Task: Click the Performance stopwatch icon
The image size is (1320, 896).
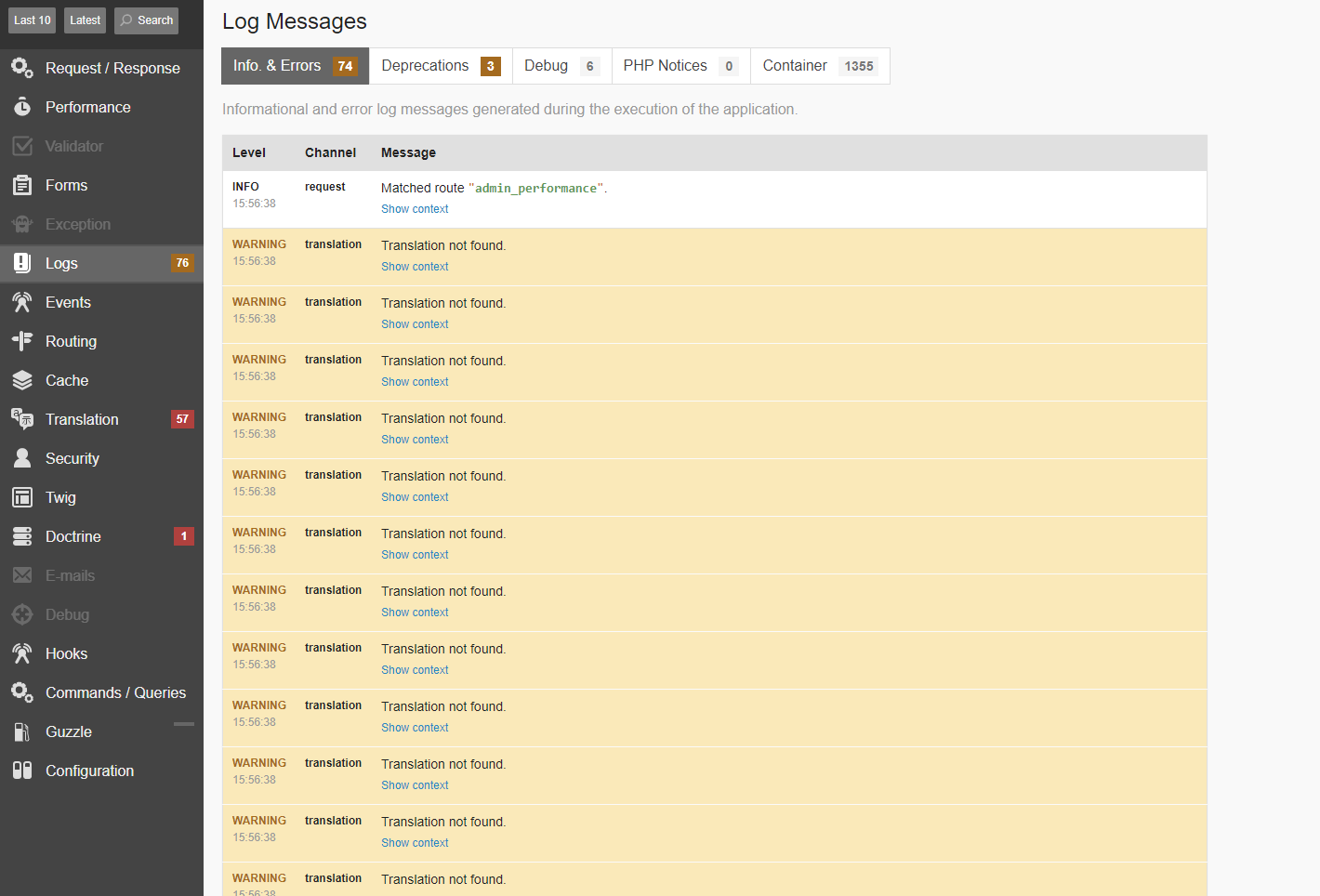Action: click(x=22, y=107)
